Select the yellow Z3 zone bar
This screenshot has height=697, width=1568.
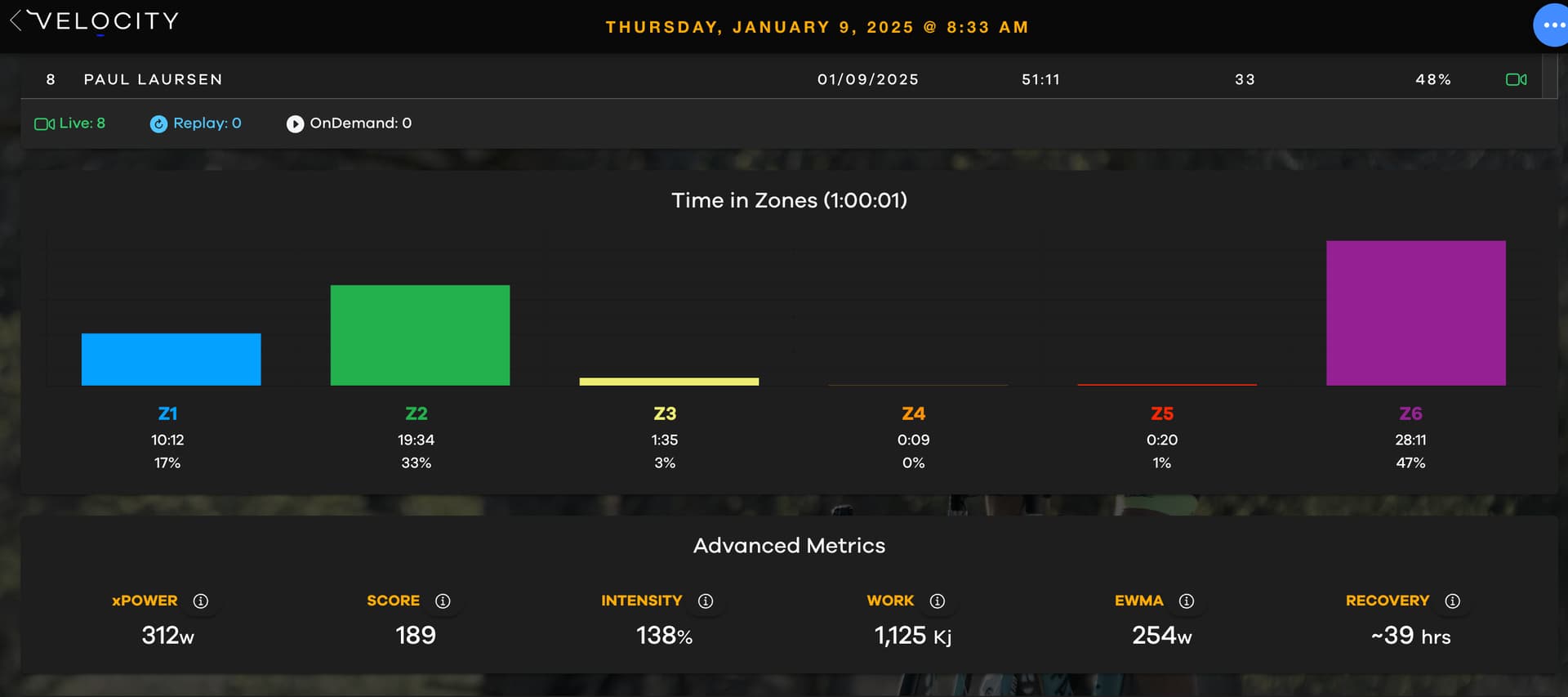click(x=669, y=382)
